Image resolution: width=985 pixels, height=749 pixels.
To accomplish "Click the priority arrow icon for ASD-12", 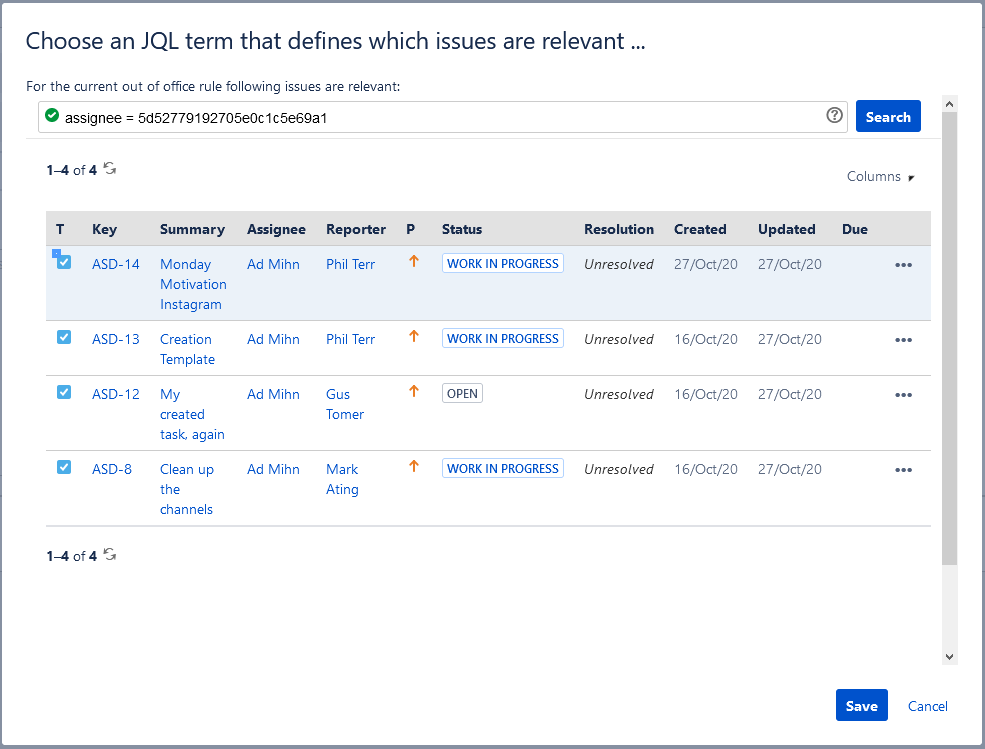I will tap(413, 391).
